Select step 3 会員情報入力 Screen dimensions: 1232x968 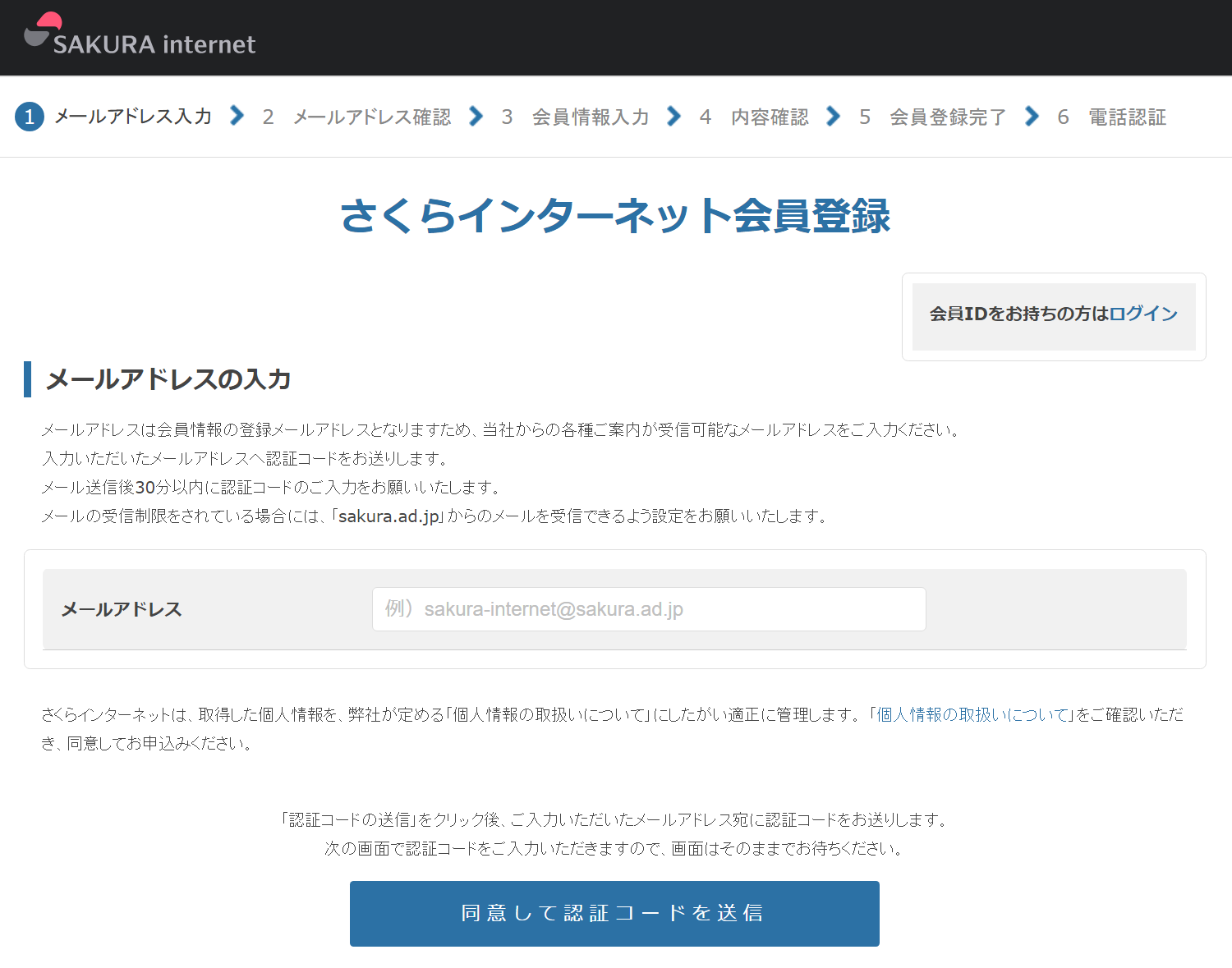575,117
